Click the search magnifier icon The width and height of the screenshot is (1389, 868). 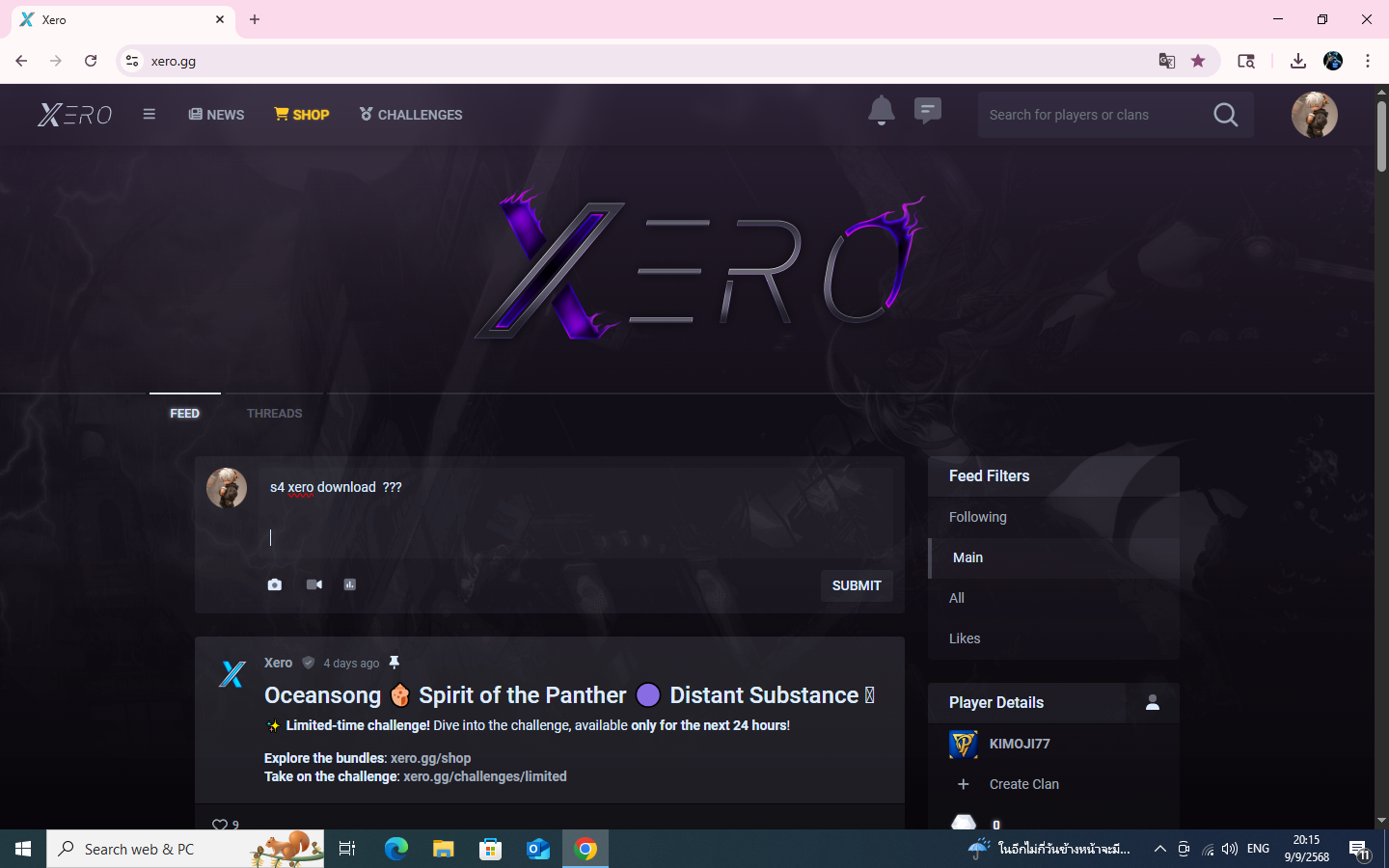pos(1225,115)
